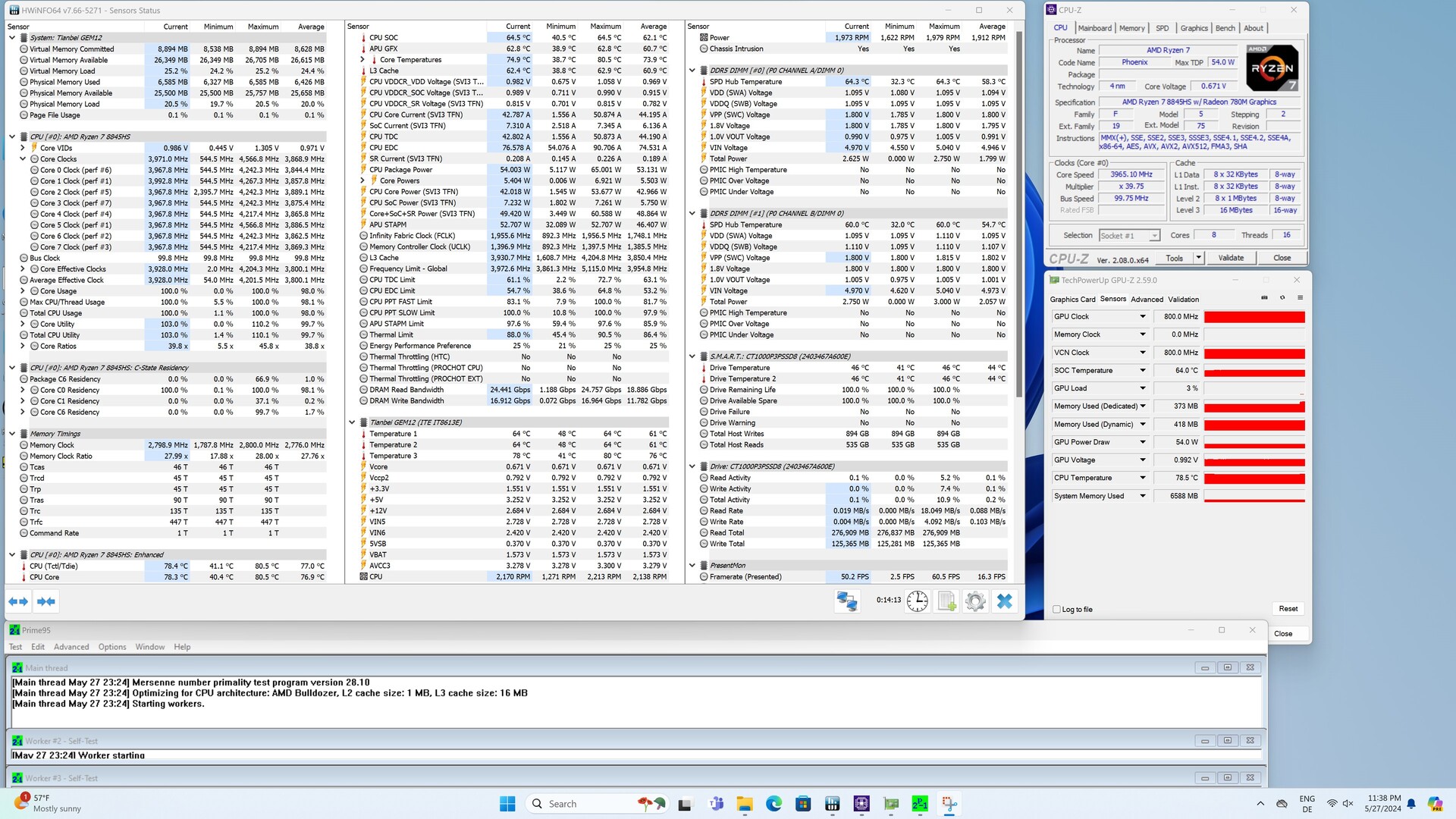Image resolution: width=1456 pixels, height=819 pixels.
Task: Click CPU Temperature red graph in GPU-Z
Action: (1254, 478)
